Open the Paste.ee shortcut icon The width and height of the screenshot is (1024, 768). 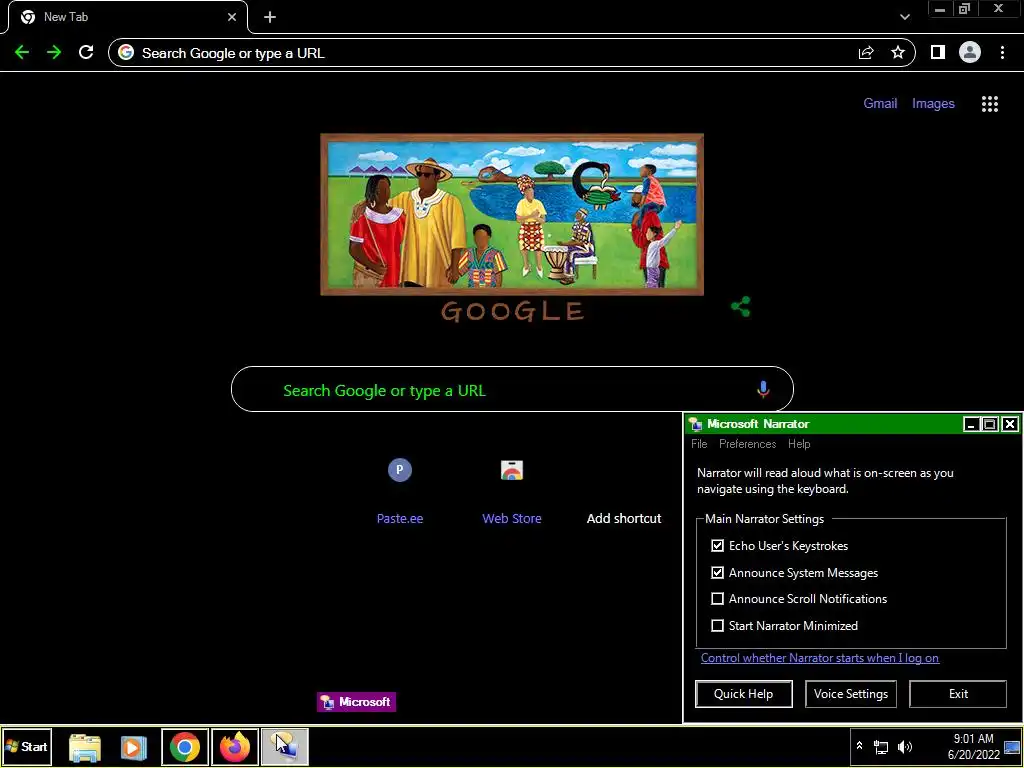coord(400,470)
